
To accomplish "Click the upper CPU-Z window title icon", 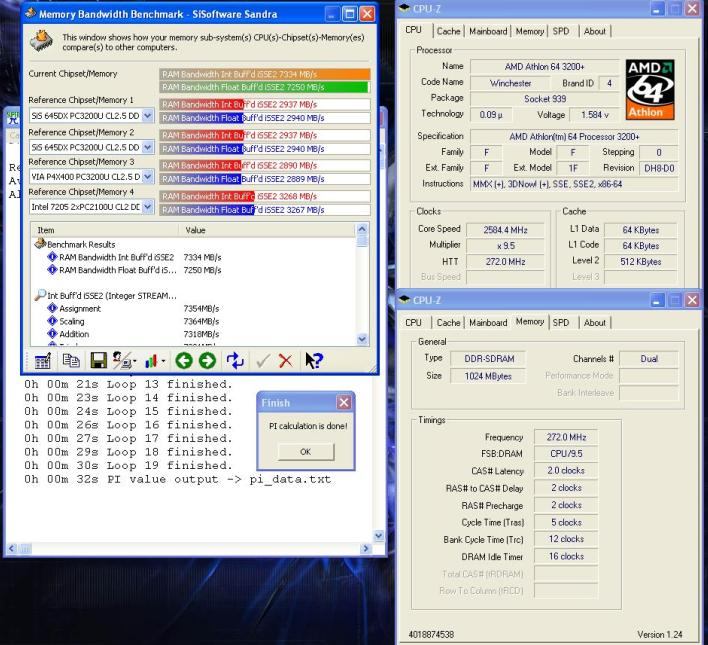I will coord(404,8).
